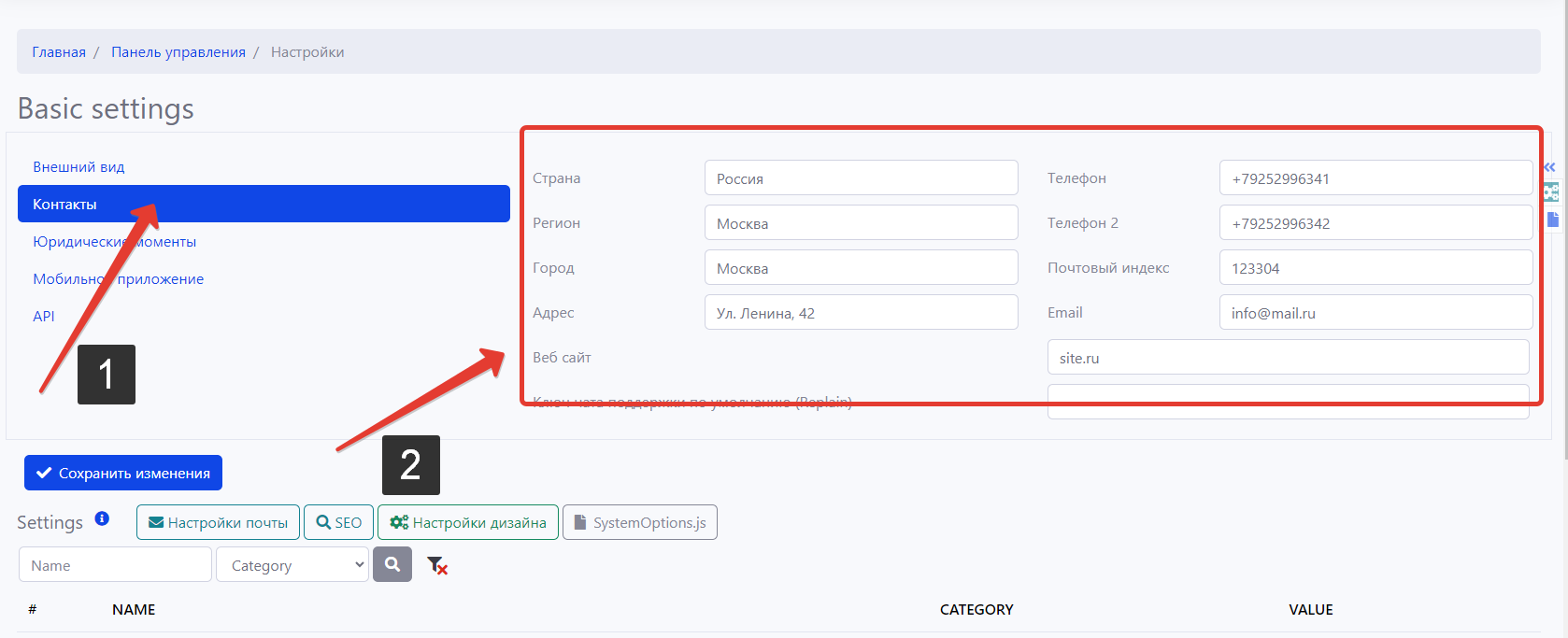Open Настройки почты mail settings
Image resolution: width=1568 pixels, height=638 pixels.
coord(218,522)
